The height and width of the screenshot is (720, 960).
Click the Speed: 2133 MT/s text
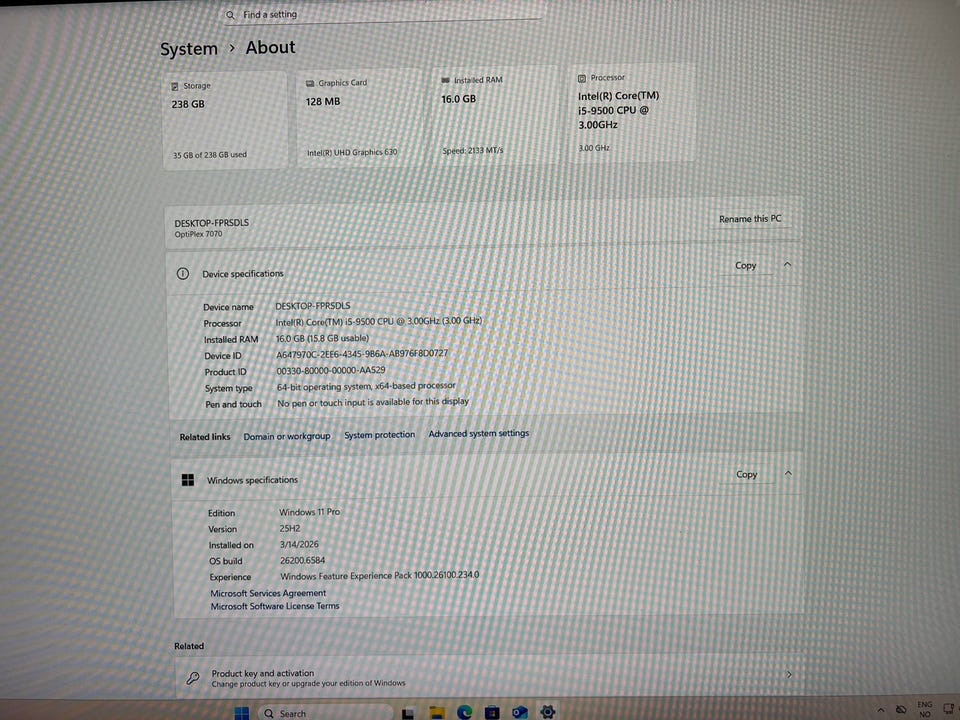473,150
